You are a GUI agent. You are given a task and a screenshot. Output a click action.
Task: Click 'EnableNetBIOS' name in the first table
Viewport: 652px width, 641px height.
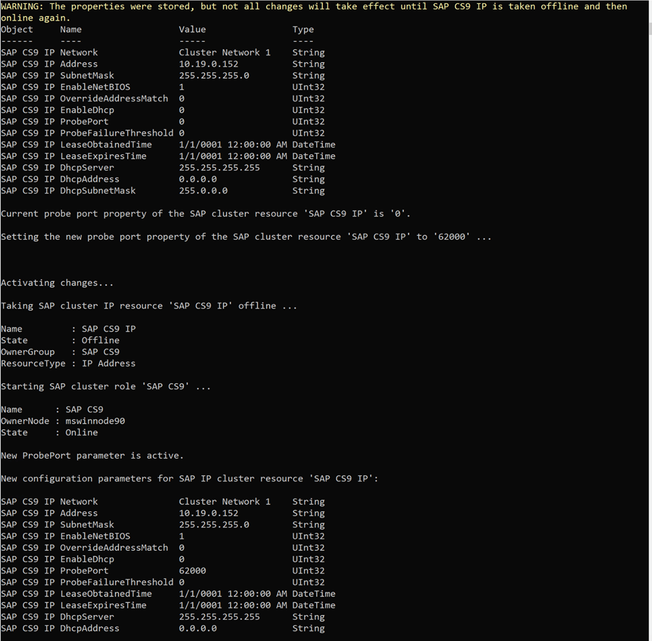coord(95,87)
